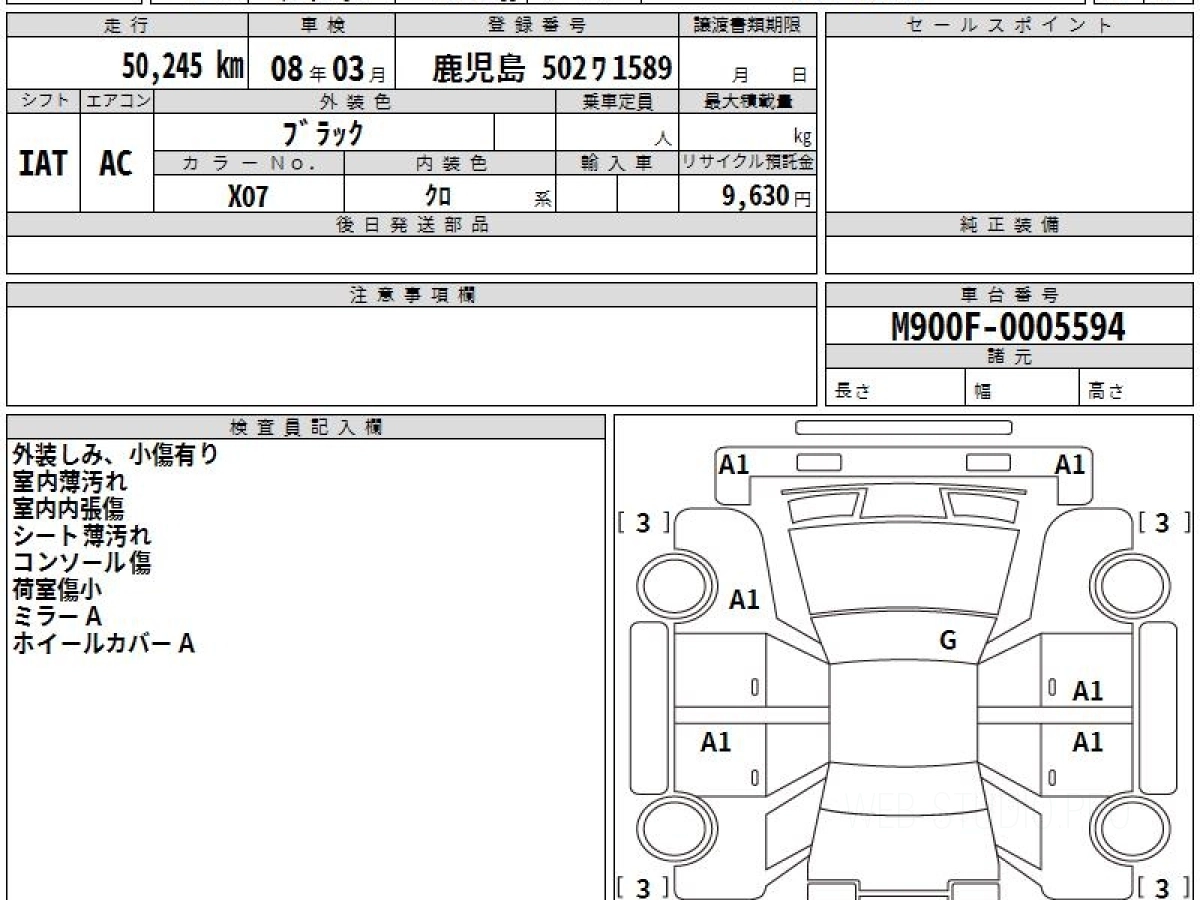Click the セールスポイント section header
Viewport: 1200px width, 900px height.
(1008, 26)
